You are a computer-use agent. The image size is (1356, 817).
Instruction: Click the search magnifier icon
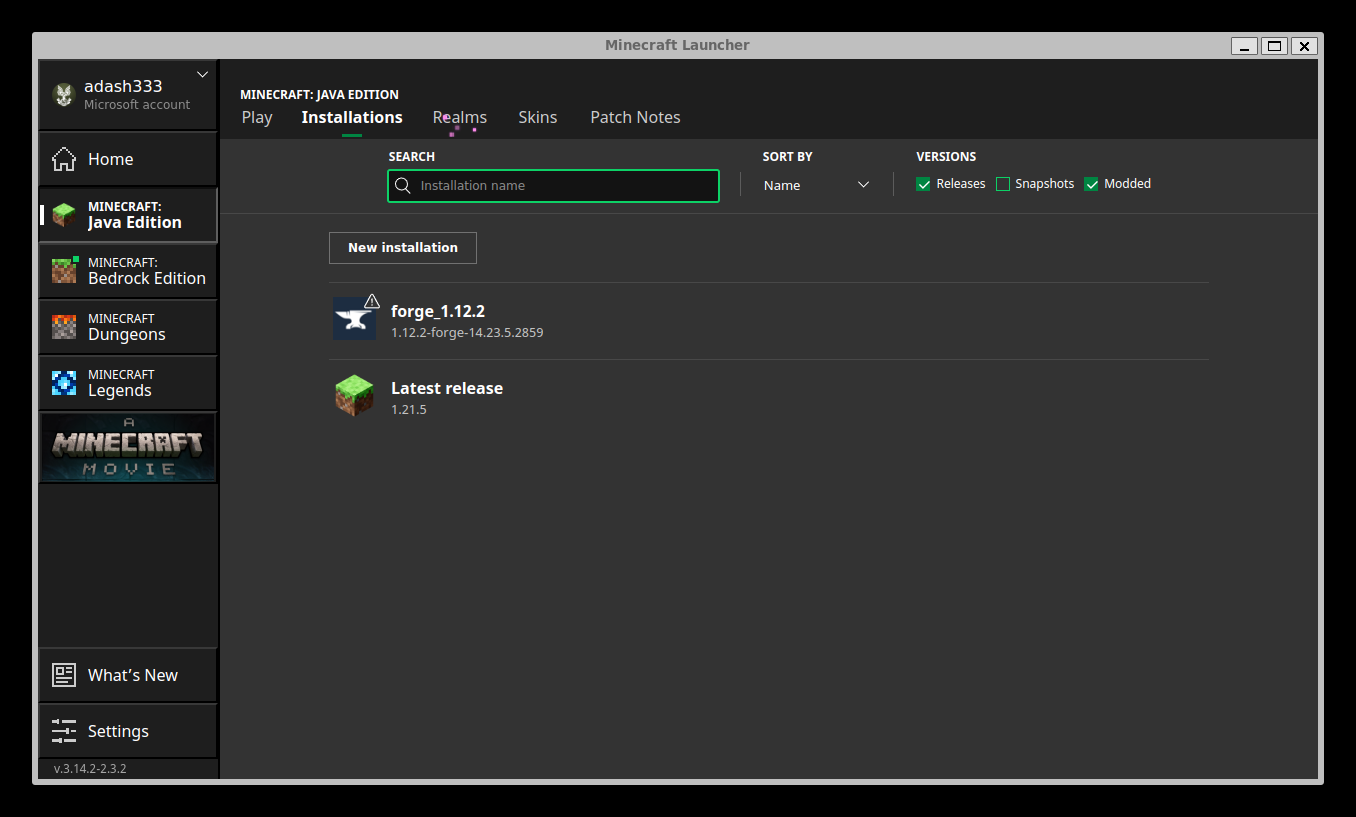403,186
